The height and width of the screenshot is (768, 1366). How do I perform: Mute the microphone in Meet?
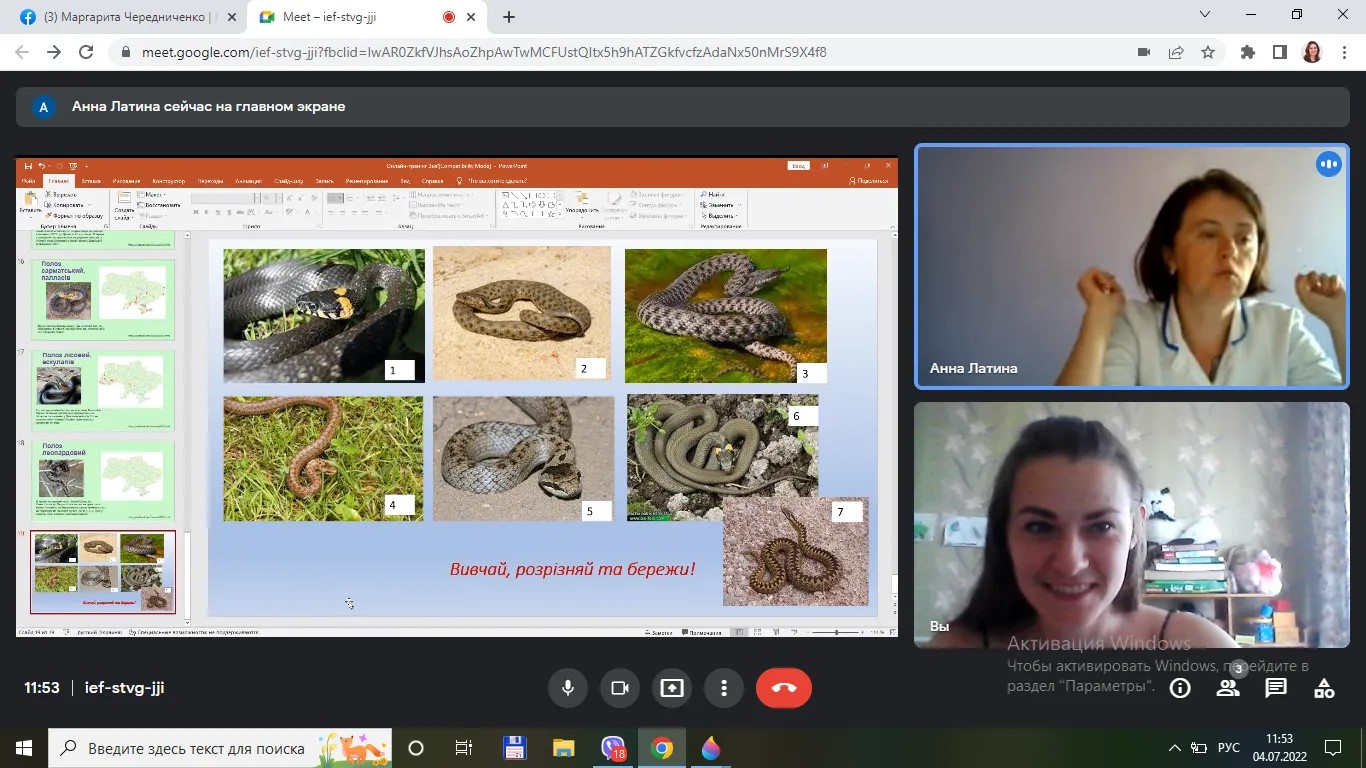click(568, 688)
